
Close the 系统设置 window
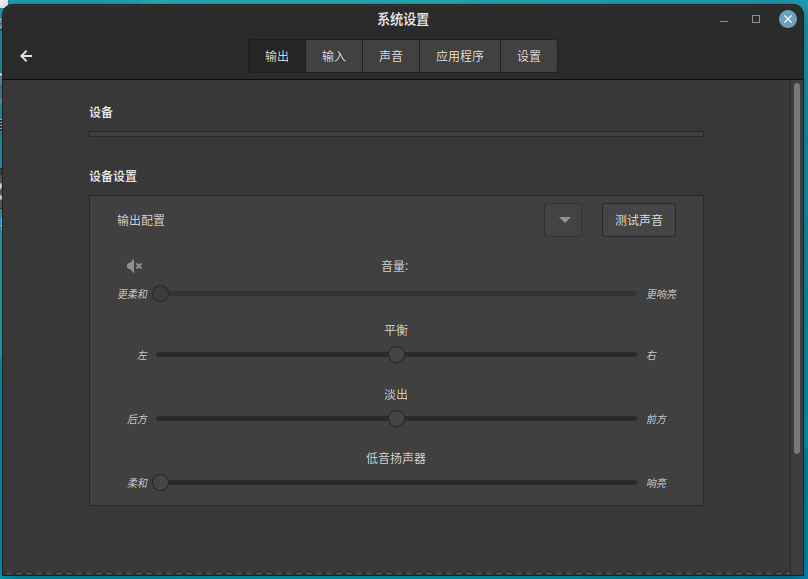point(787,20)
